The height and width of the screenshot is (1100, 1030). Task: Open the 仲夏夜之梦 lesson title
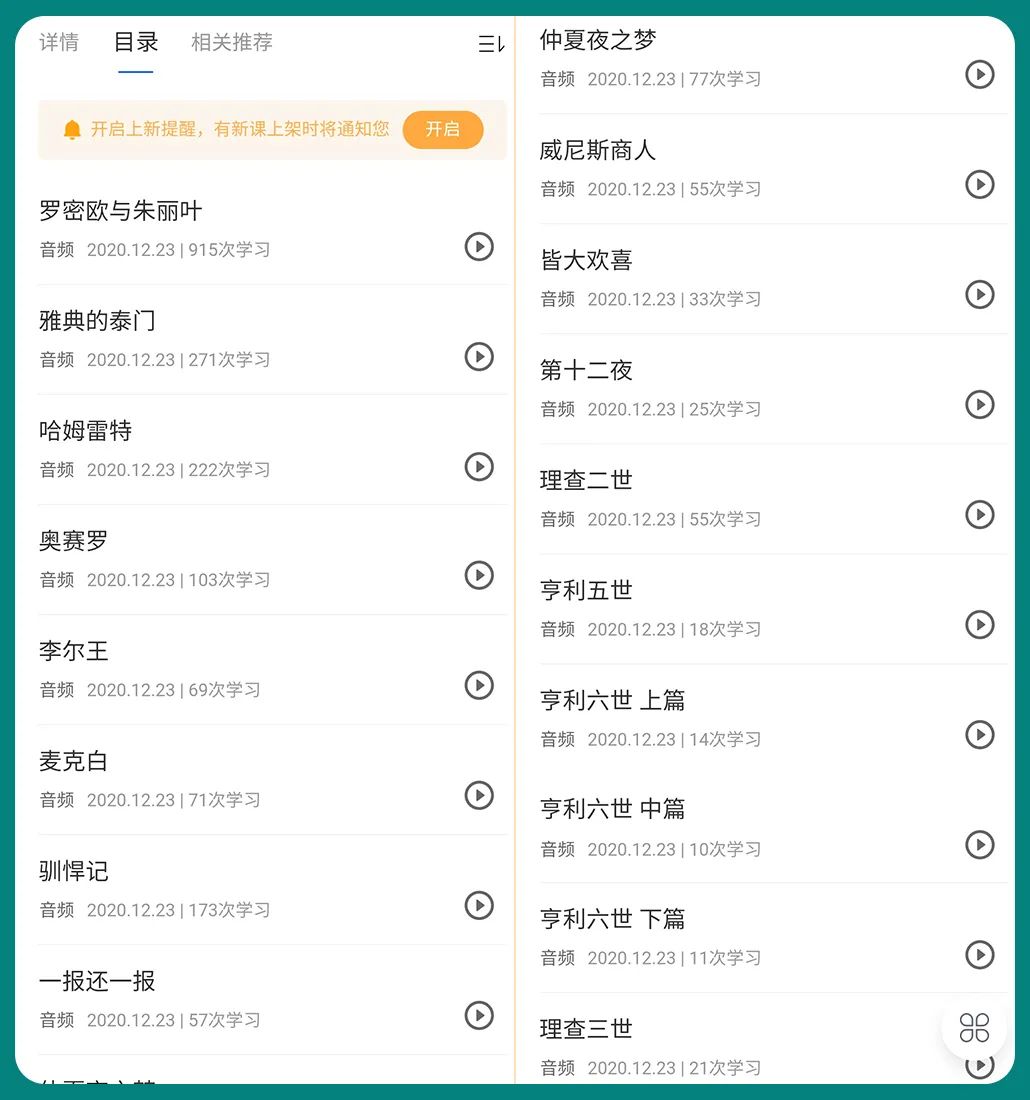pyautogui.click(x=598, y=40)
